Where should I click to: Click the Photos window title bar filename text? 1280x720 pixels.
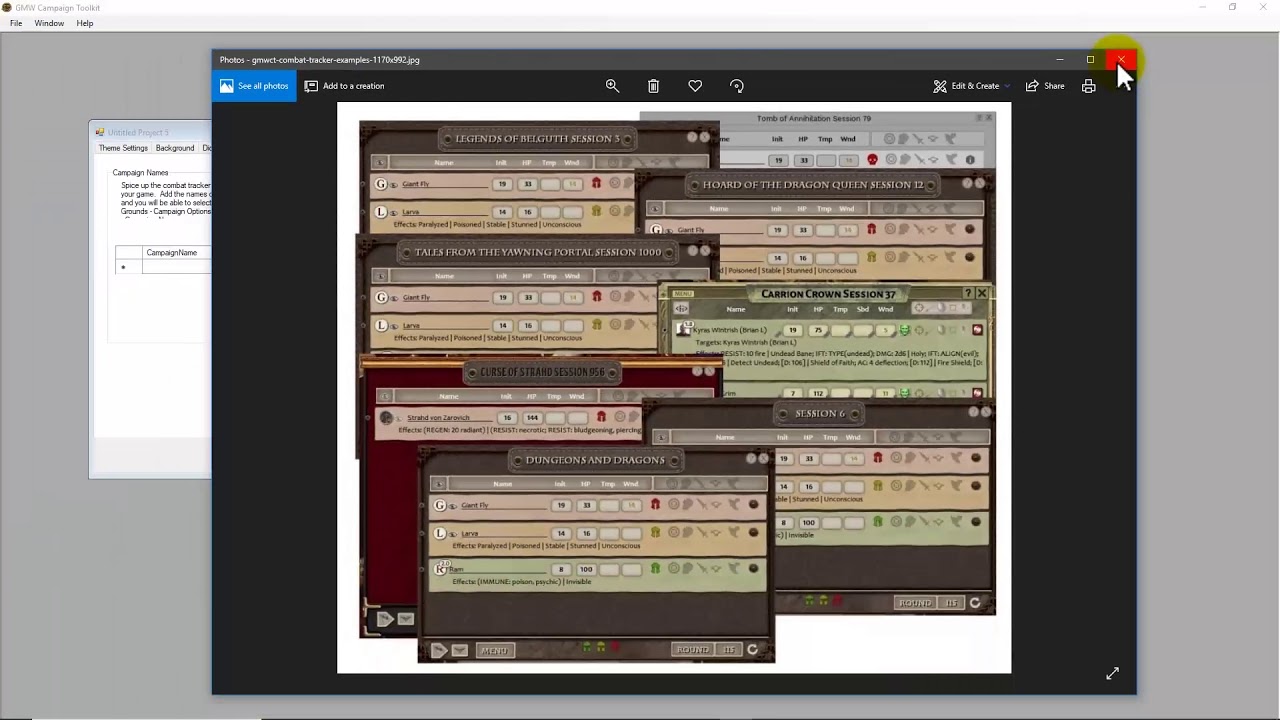pos(319,60)
